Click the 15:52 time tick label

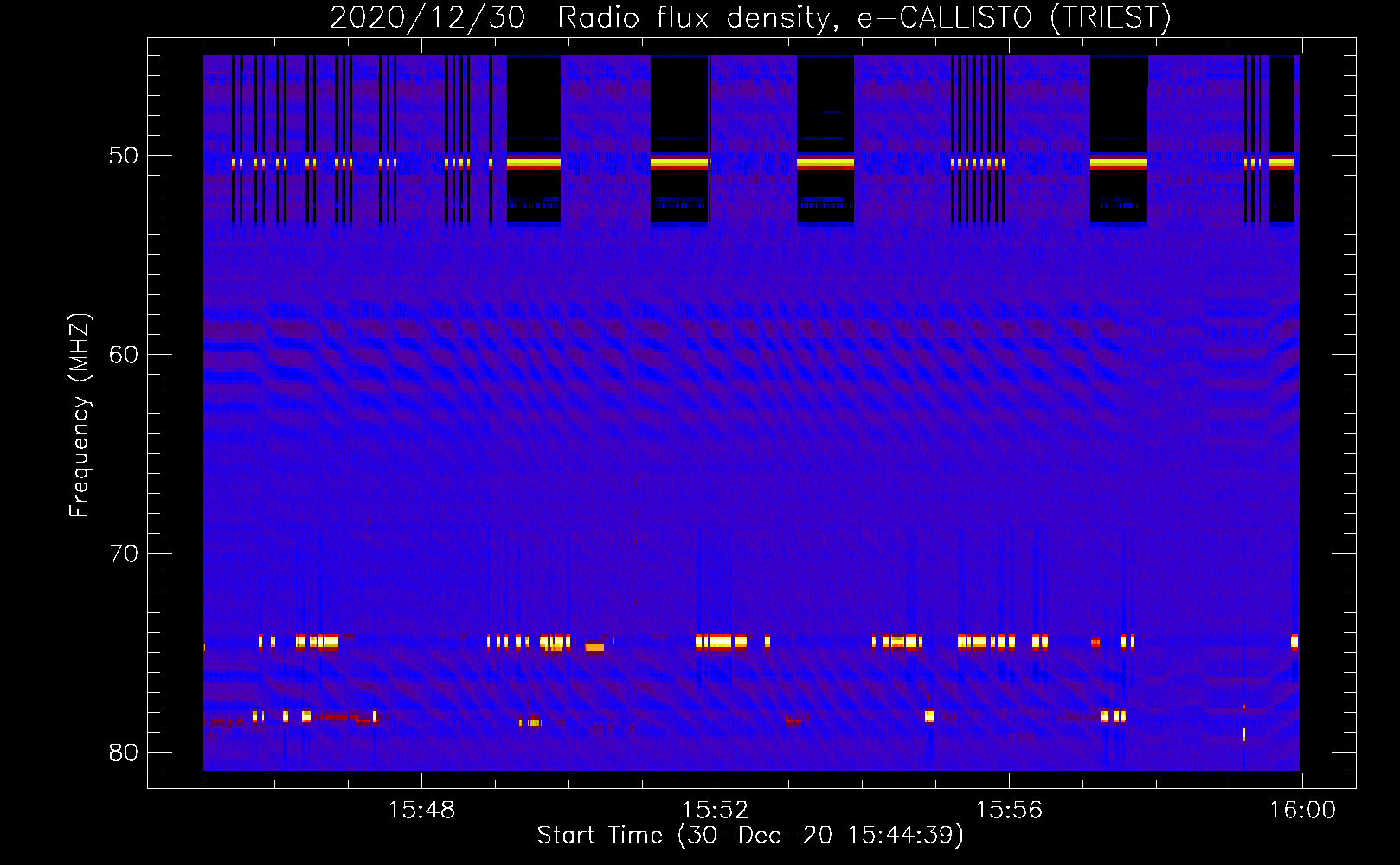click(x=715, y=811)
